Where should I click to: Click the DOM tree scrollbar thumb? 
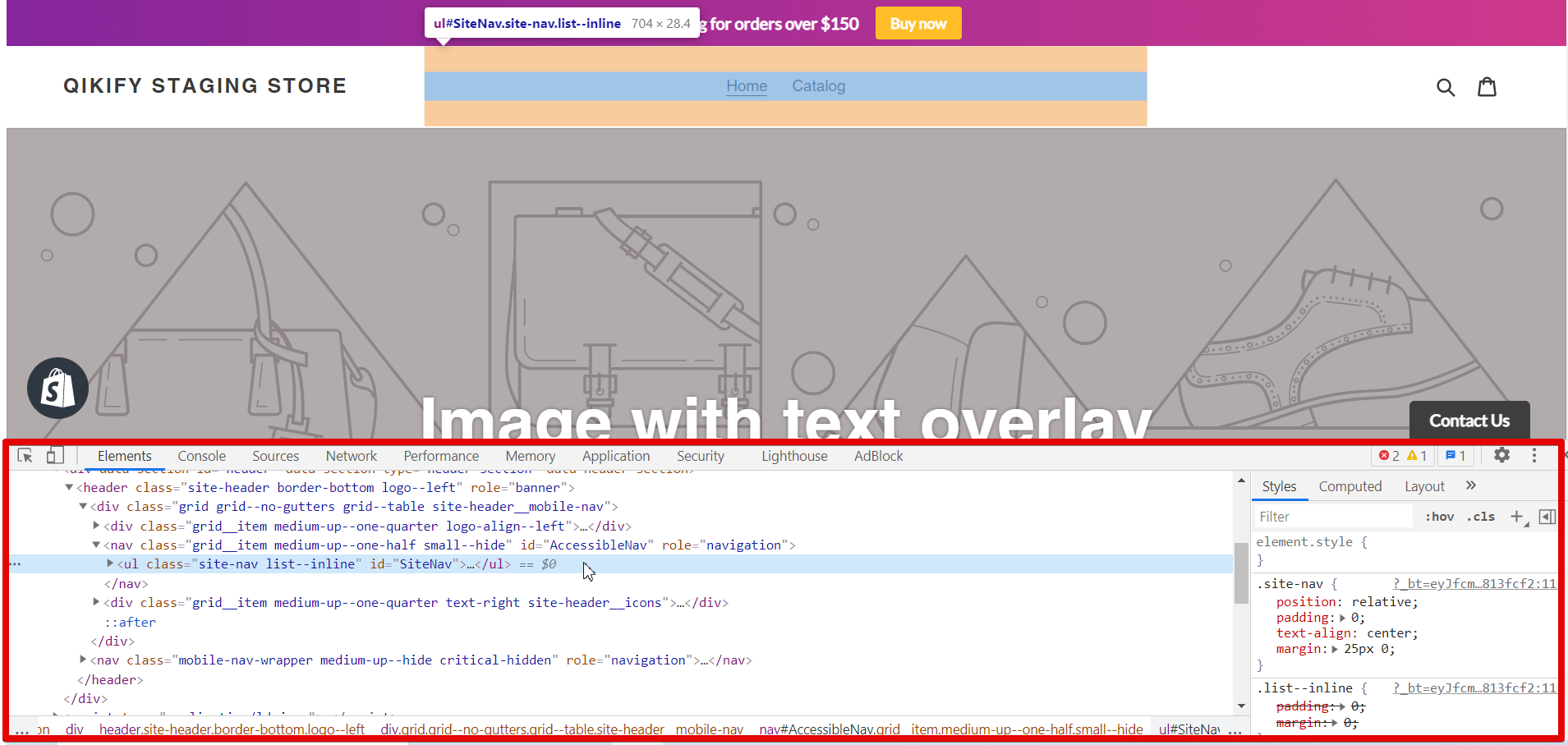[1241, 573]
